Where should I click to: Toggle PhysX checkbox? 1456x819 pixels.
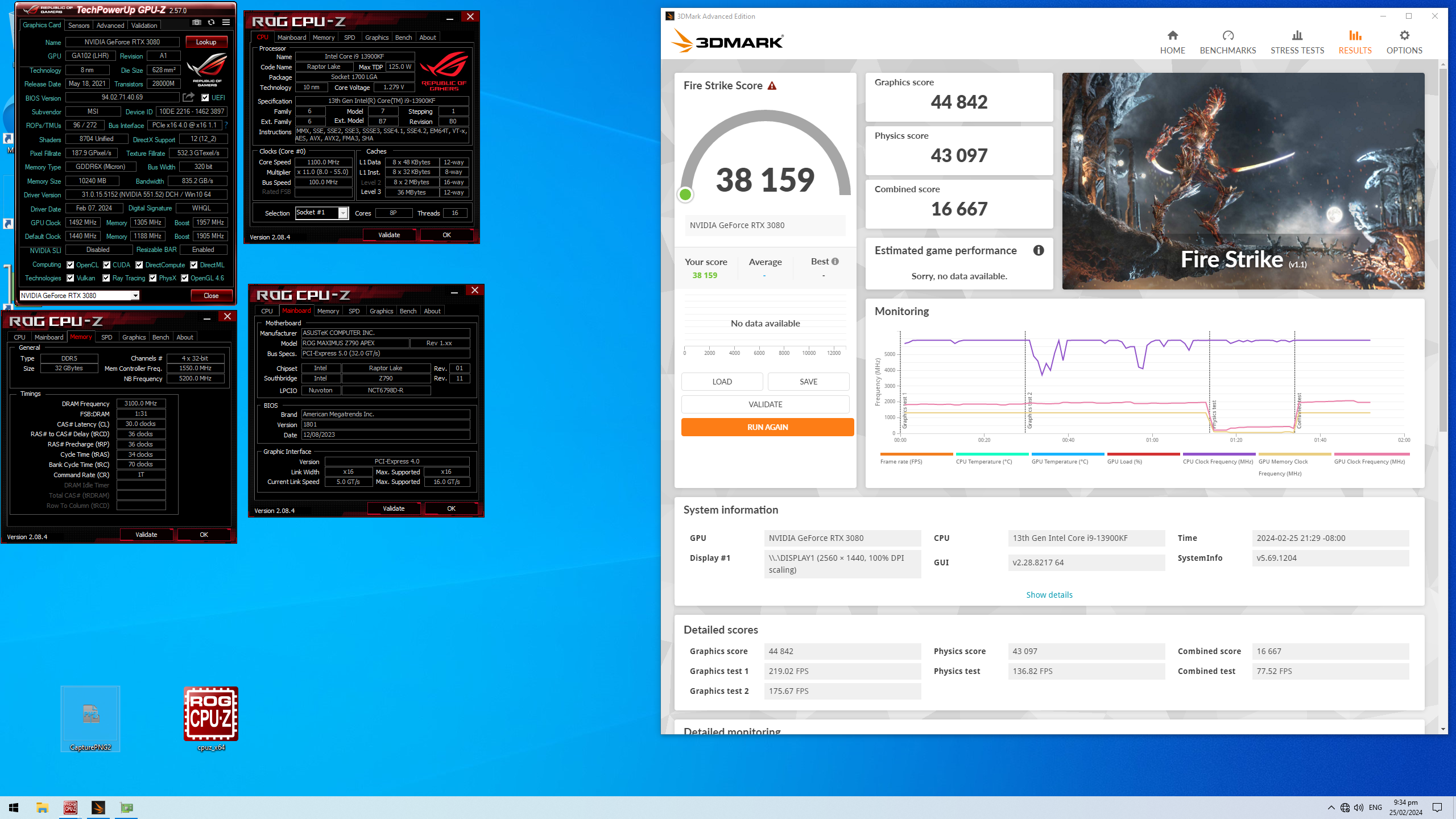[153, 278]
